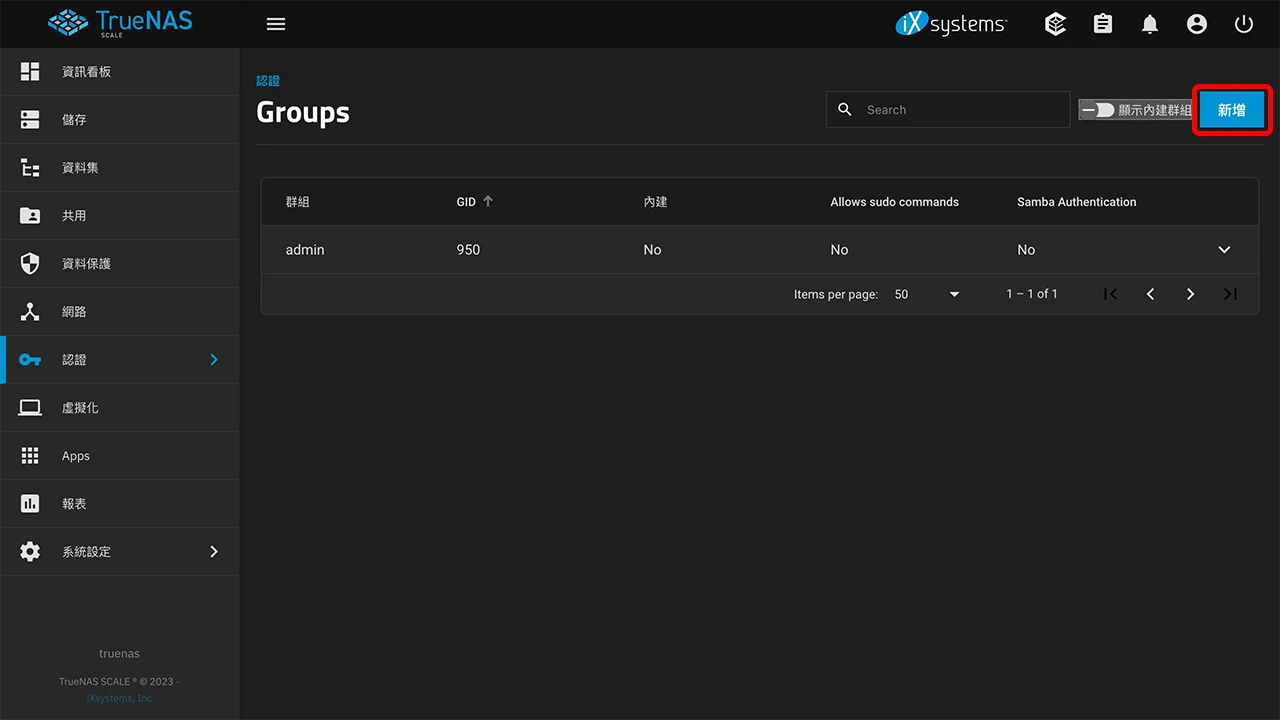Click the hamburger menu icon
The height and width of the screenshot is (720, 1280).
pyautogui.click(x=276, y=24)
